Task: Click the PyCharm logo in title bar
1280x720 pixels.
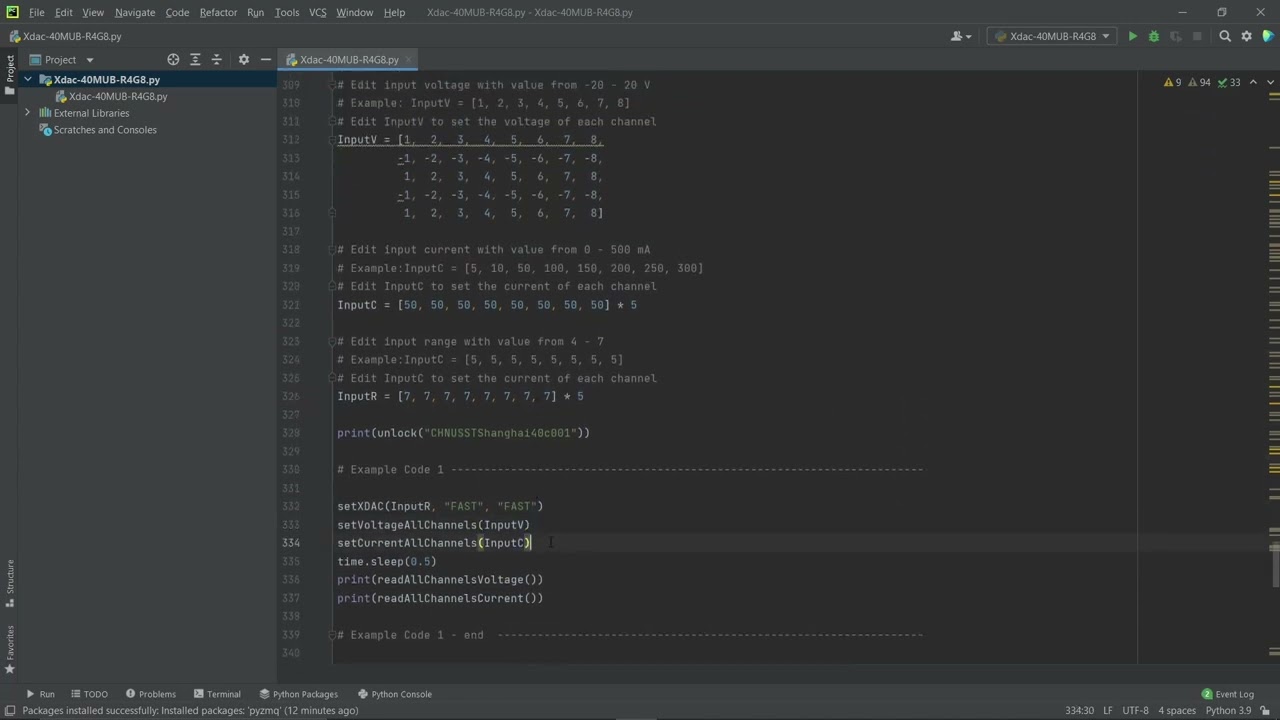Action: click(11, 12)
